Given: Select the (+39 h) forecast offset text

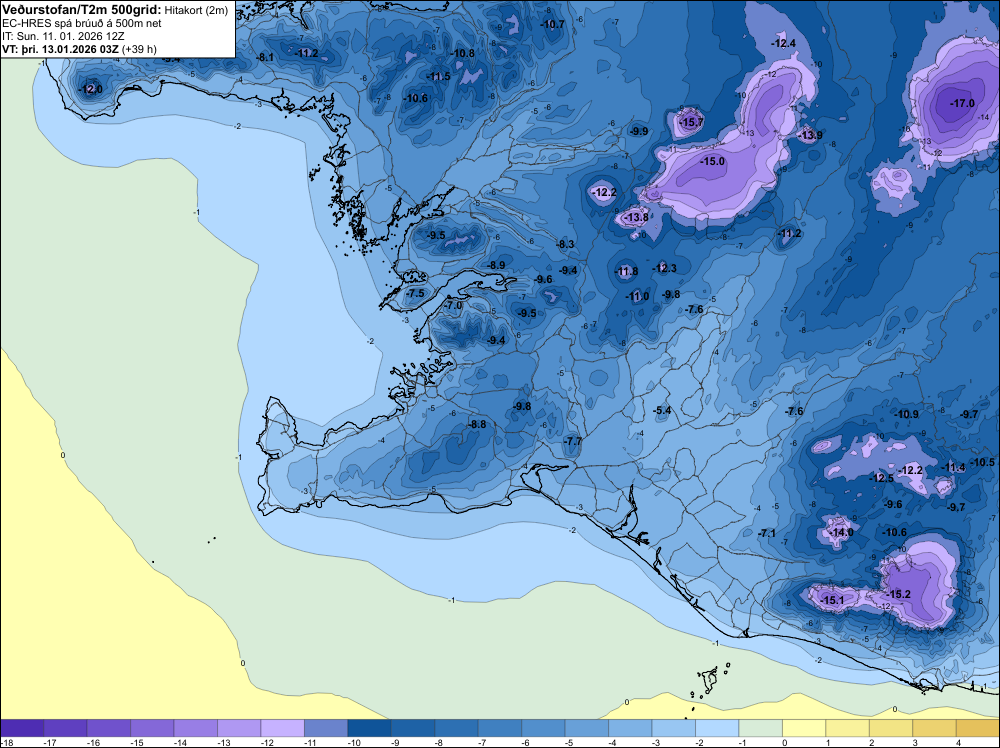Looking at the screenshot, I should (x=139, y=49).
